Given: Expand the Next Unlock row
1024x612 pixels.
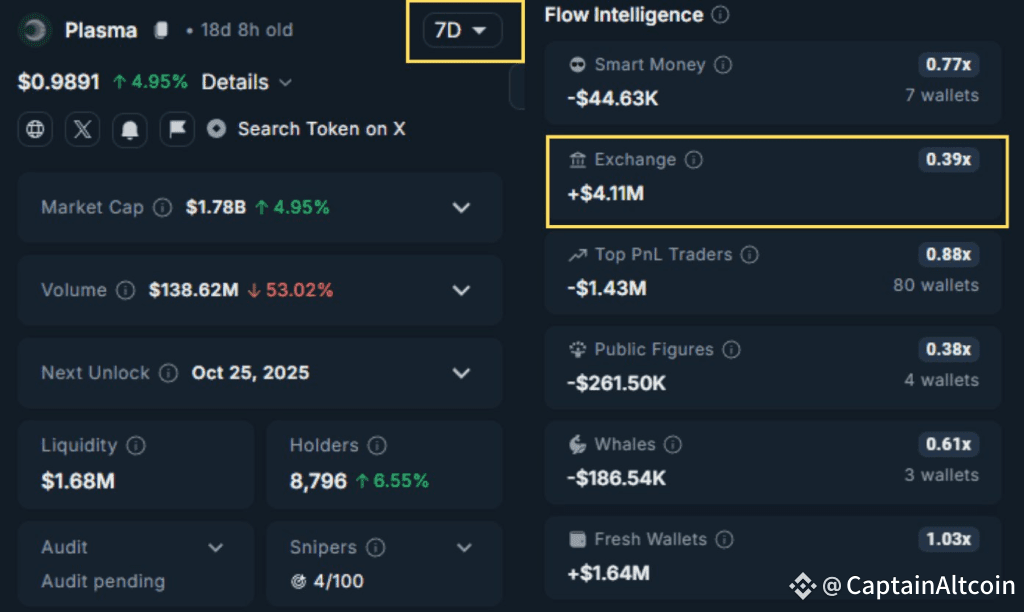Looking at the screenshot, I should pyautogui.click(x=461, y=373).
